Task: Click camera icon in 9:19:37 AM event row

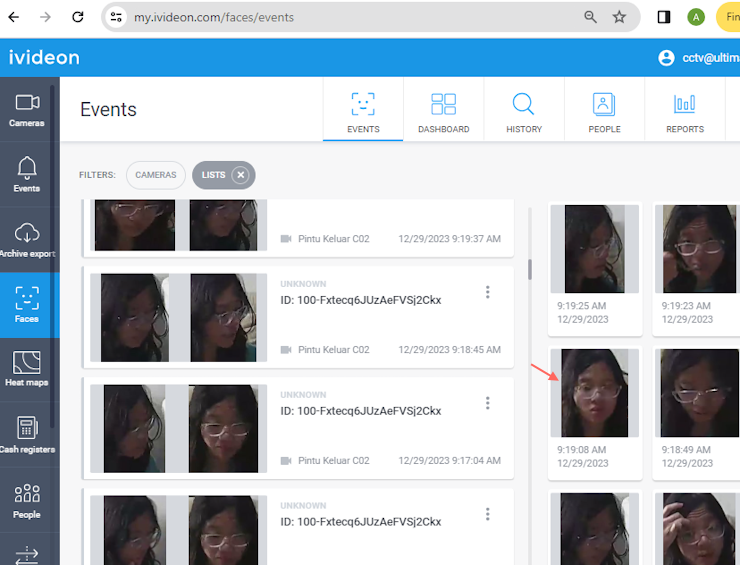Action: click(x=286, y=239)
